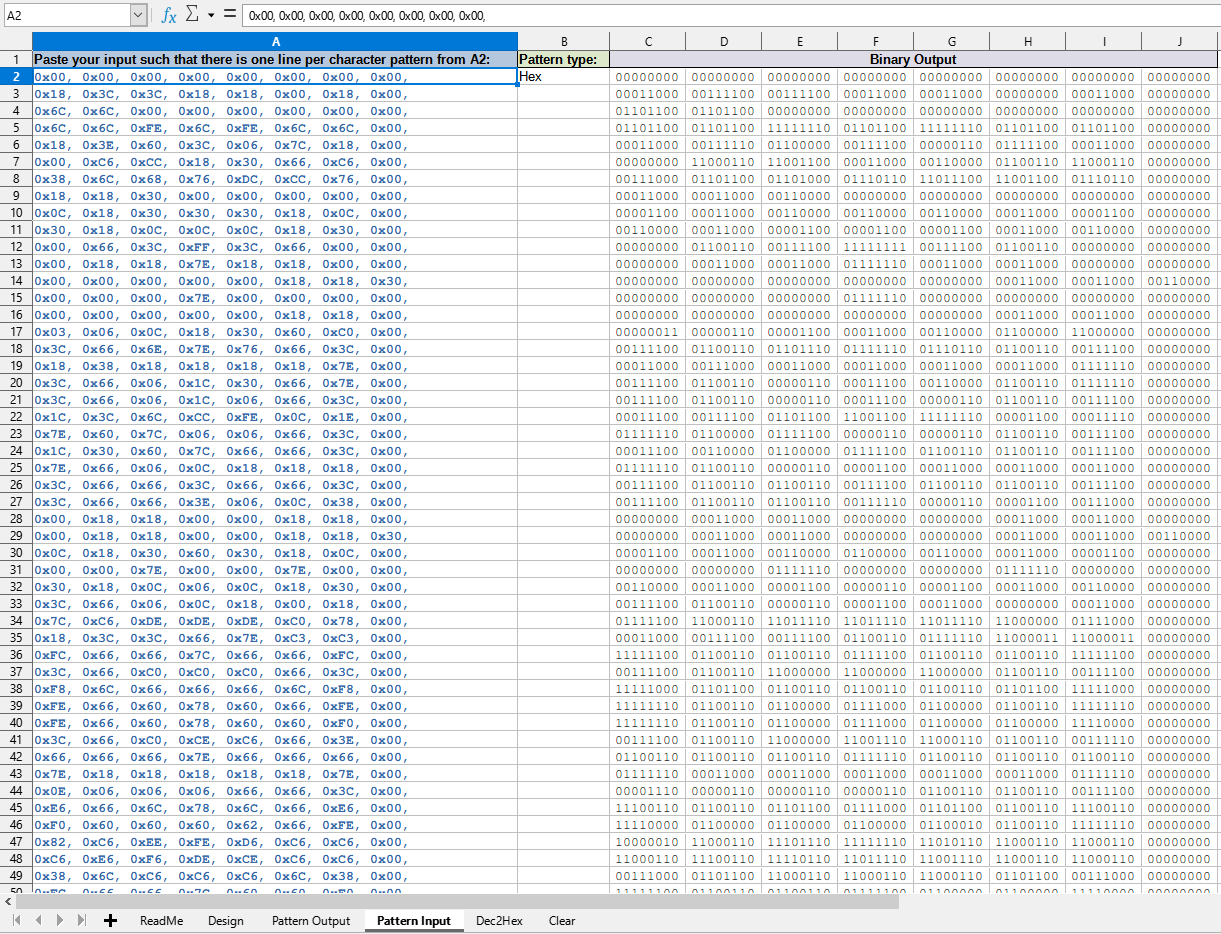The image size is (1221, 934).
Task: Select the cell showing 11010110
Action: 952,841
